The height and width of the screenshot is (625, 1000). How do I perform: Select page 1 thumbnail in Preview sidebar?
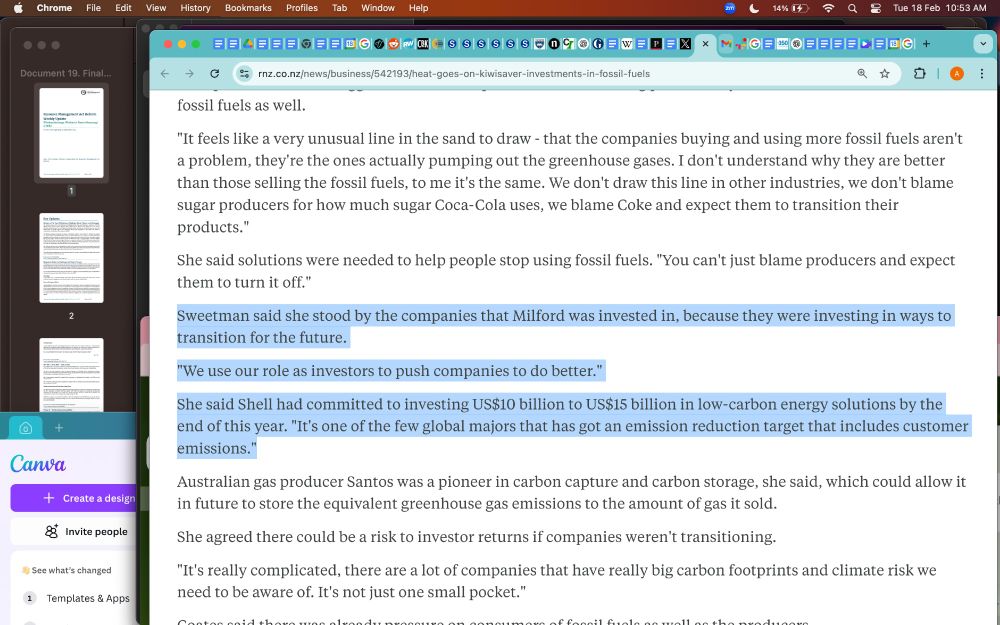(x=71, y=133)
